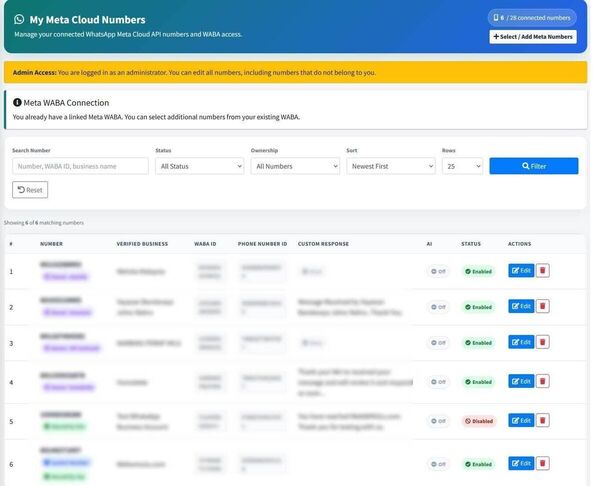Click the PHONE NUMBER ID column header
This screenshot has height=486, width=600.
[x=262, y=244]
